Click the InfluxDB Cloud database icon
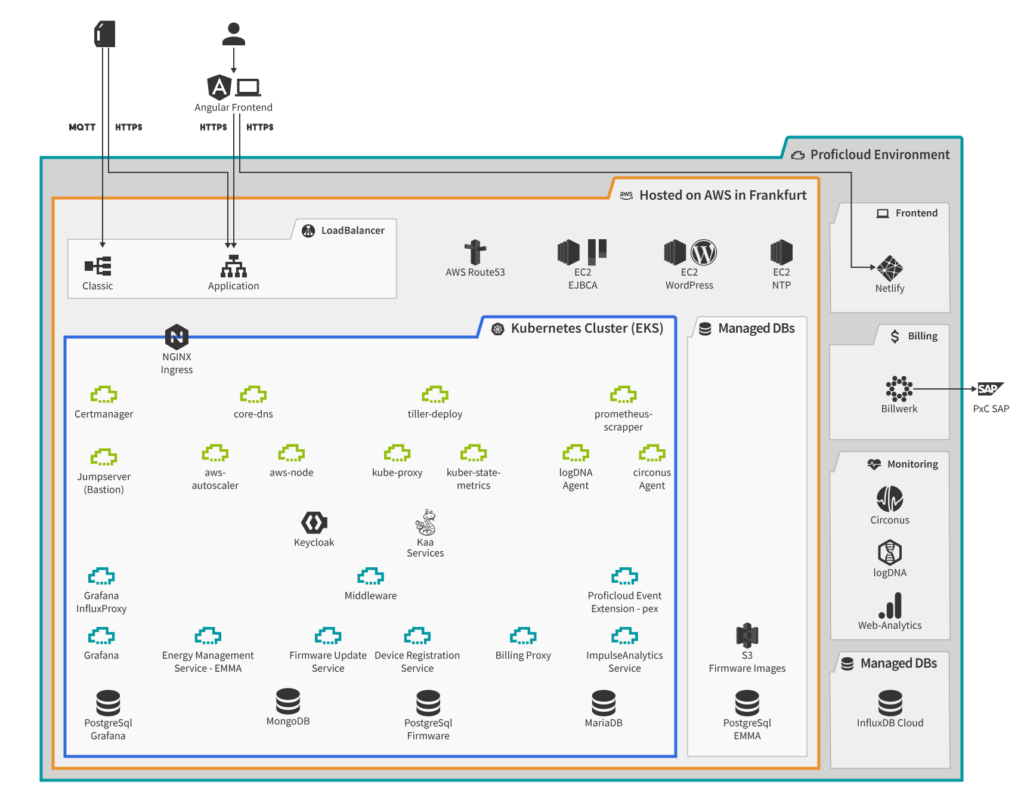1024x794 pixels. click(890, 703)
